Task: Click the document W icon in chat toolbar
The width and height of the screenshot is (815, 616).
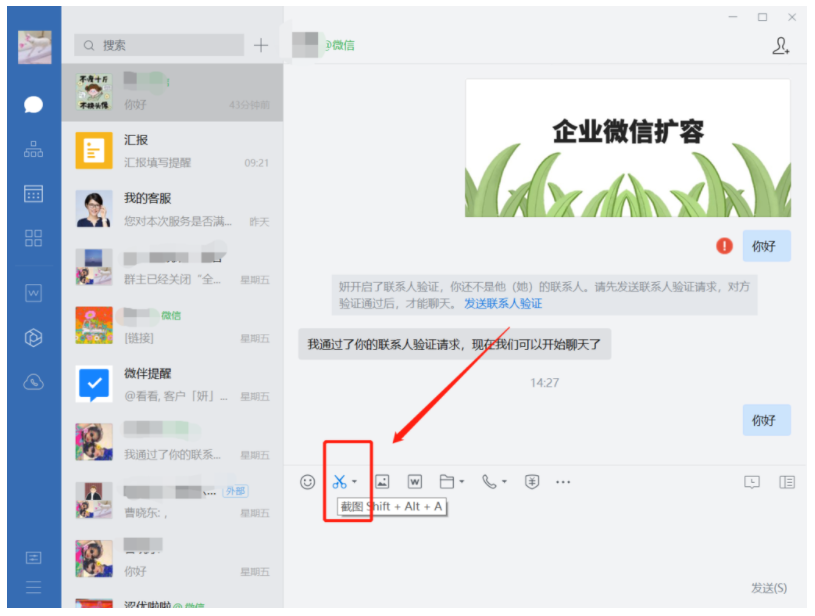Action: point(415,482)
